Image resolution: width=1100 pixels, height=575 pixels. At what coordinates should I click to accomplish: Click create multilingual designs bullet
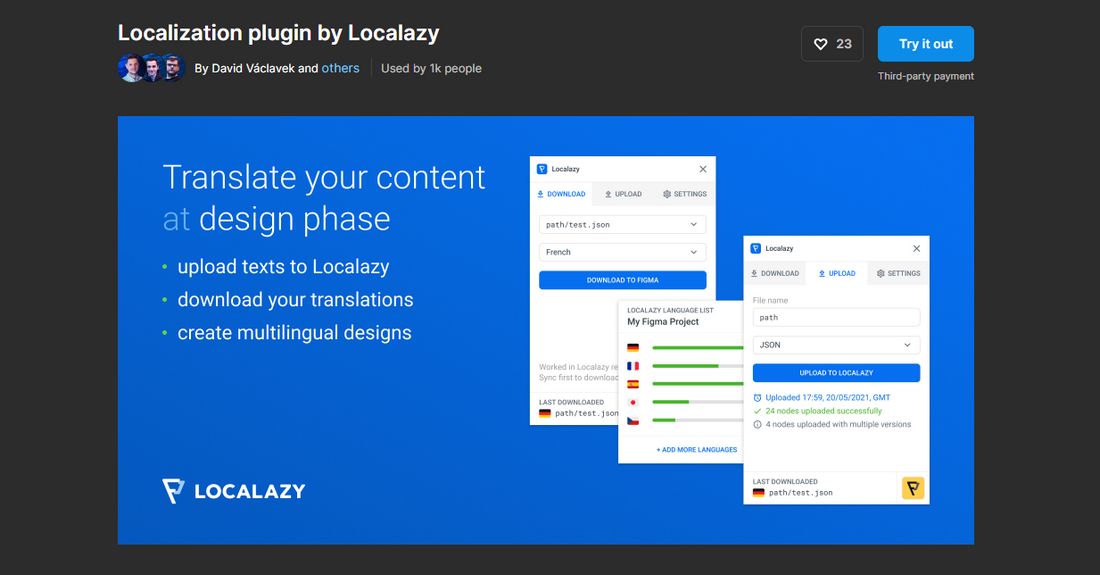pos(295,332)
